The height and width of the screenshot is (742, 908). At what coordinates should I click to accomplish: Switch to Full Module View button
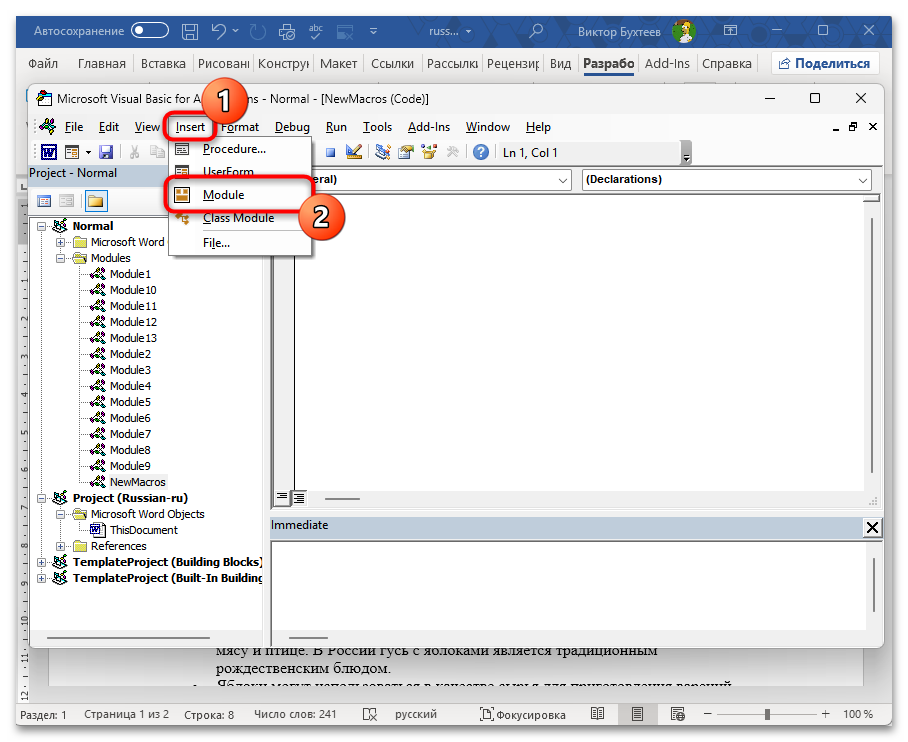coord(299,497)
